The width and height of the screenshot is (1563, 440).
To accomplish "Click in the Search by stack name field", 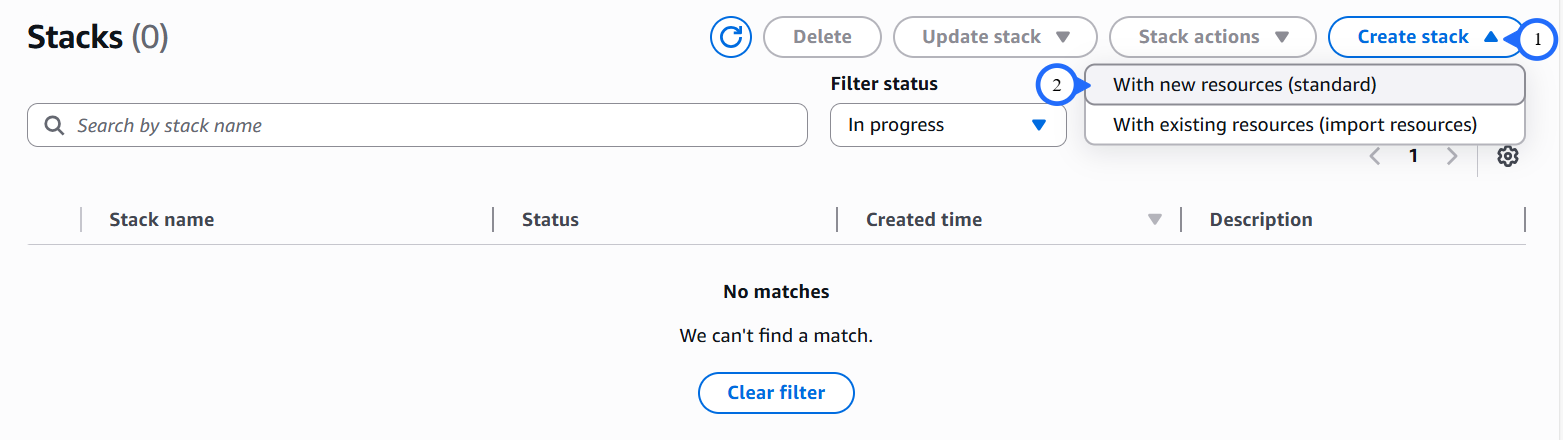I will pyautogui.click(x=430, y=126).
